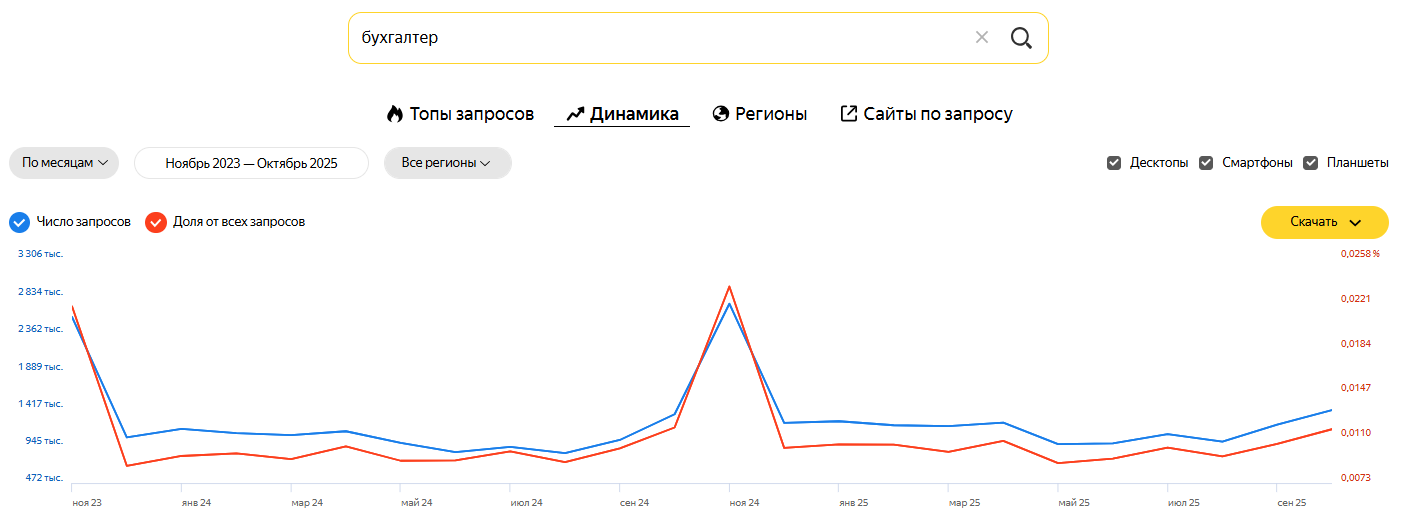Click the search field containing бухгалтер

[650, 38]
